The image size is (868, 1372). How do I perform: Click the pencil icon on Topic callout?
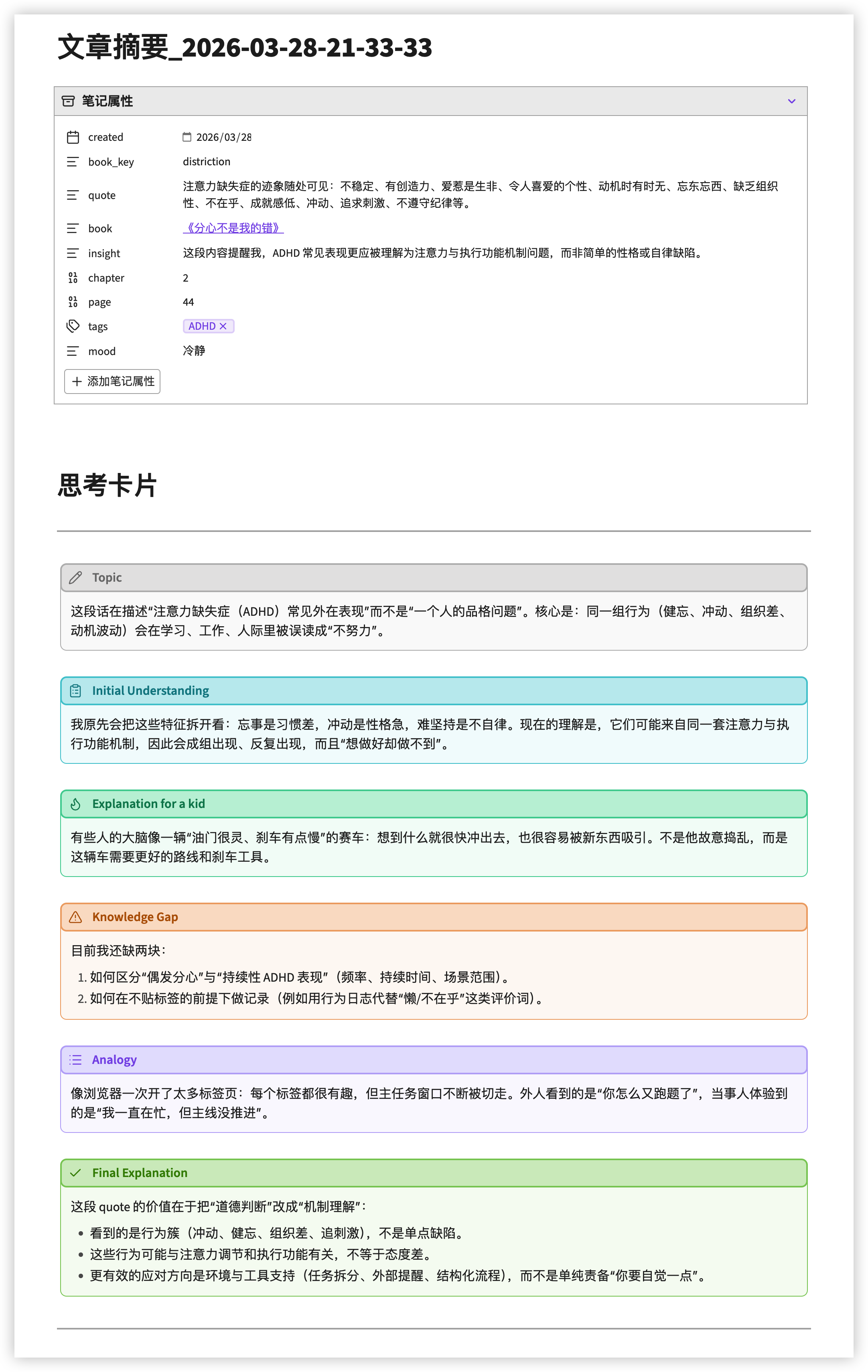tap(75, 578)
